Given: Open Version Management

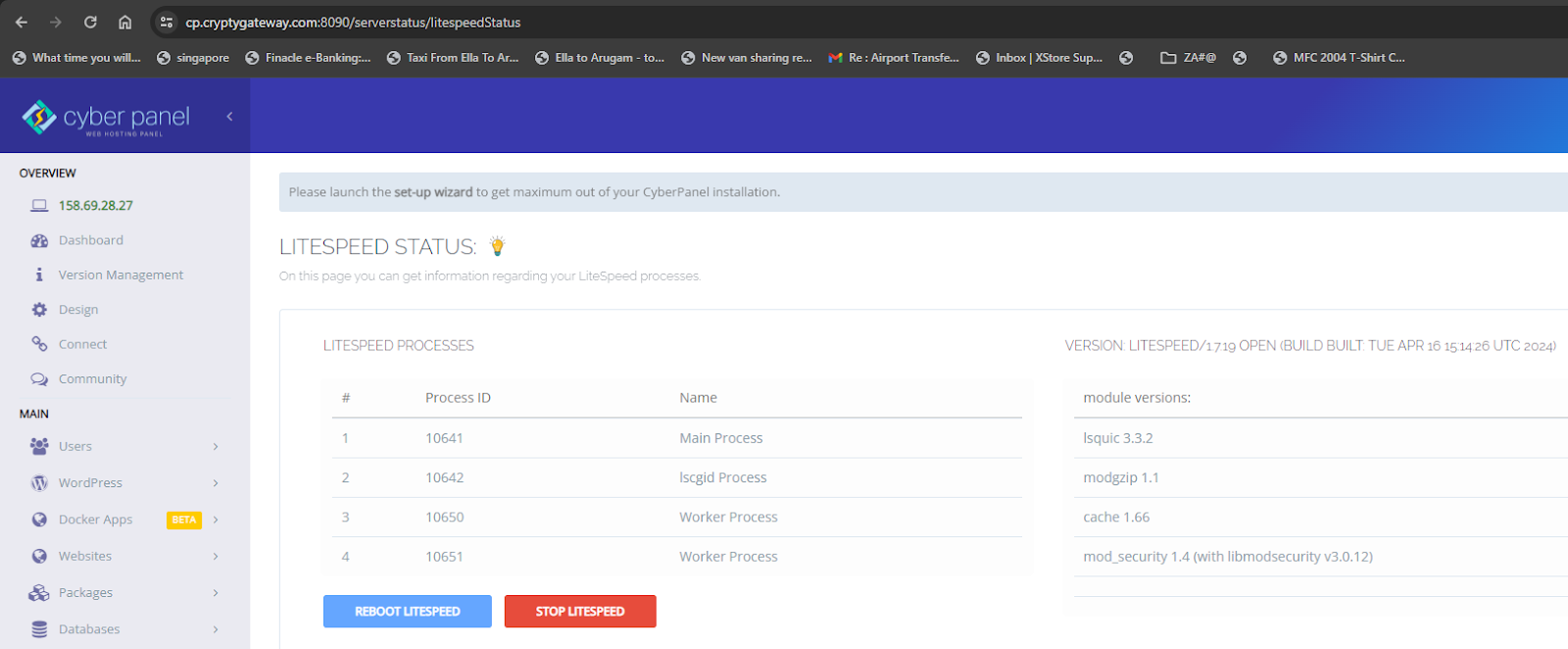Looking at the screenshot, I should point(121,275).
